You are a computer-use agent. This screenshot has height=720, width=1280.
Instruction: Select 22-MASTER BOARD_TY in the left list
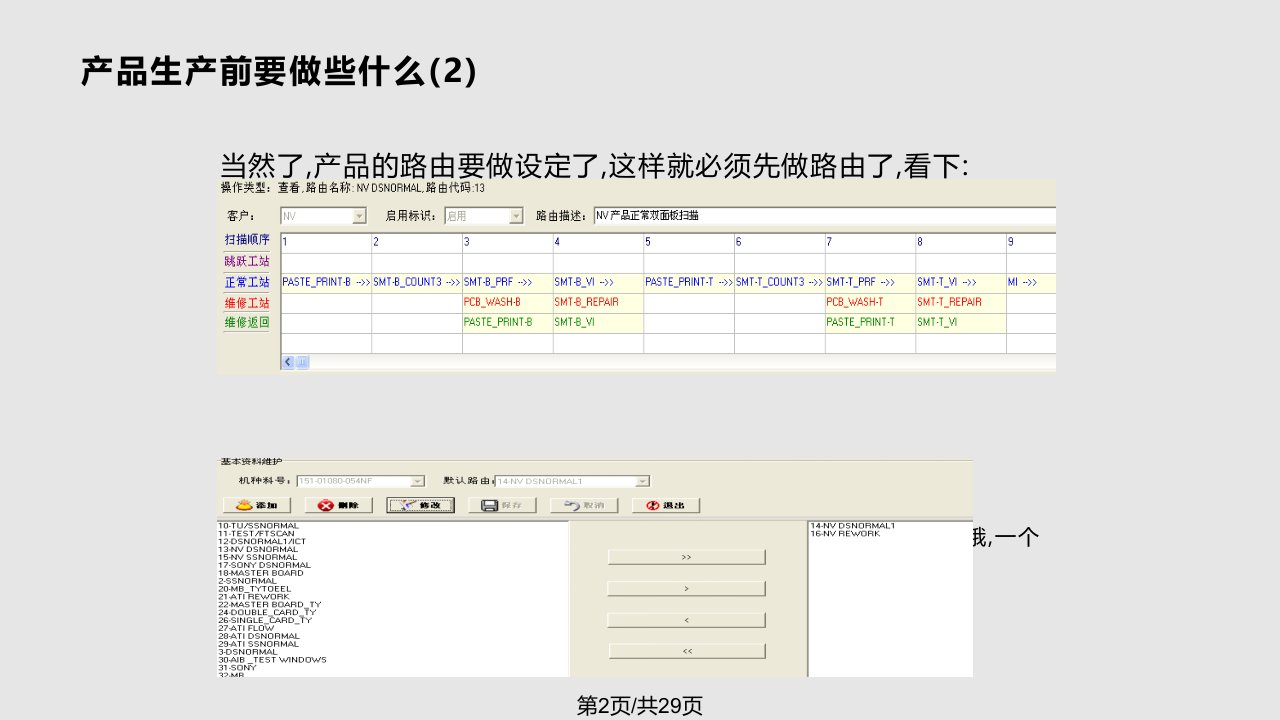click(270, 605)
